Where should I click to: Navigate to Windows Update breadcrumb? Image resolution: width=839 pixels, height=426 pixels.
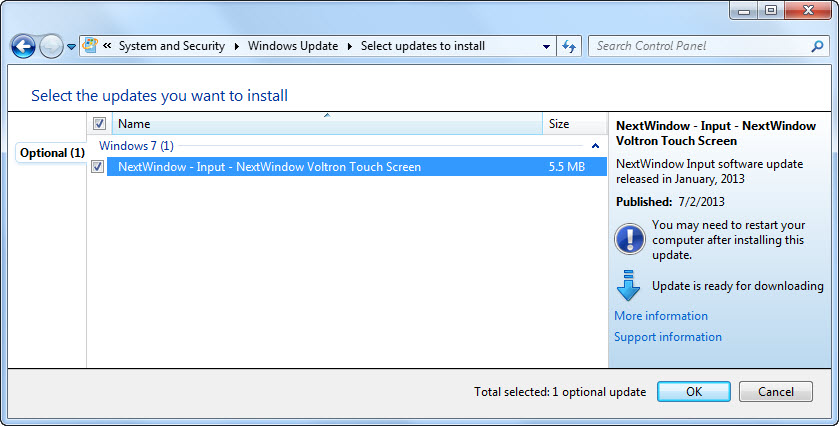point(293,46)
